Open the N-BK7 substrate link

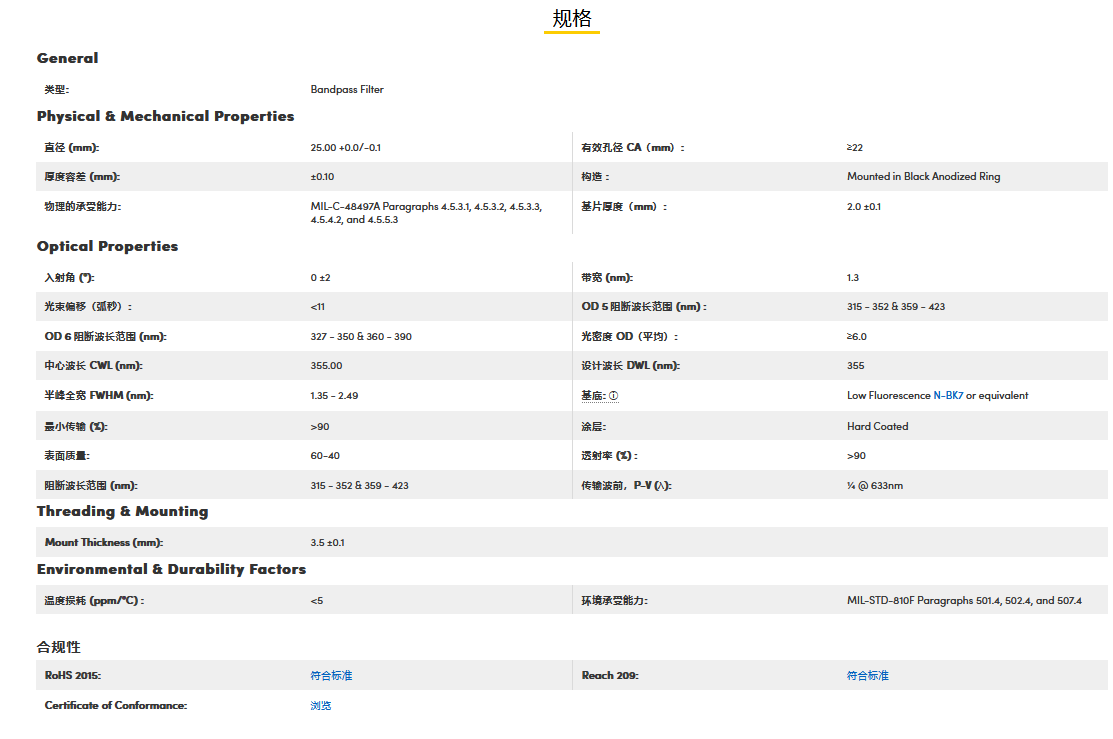948,396
